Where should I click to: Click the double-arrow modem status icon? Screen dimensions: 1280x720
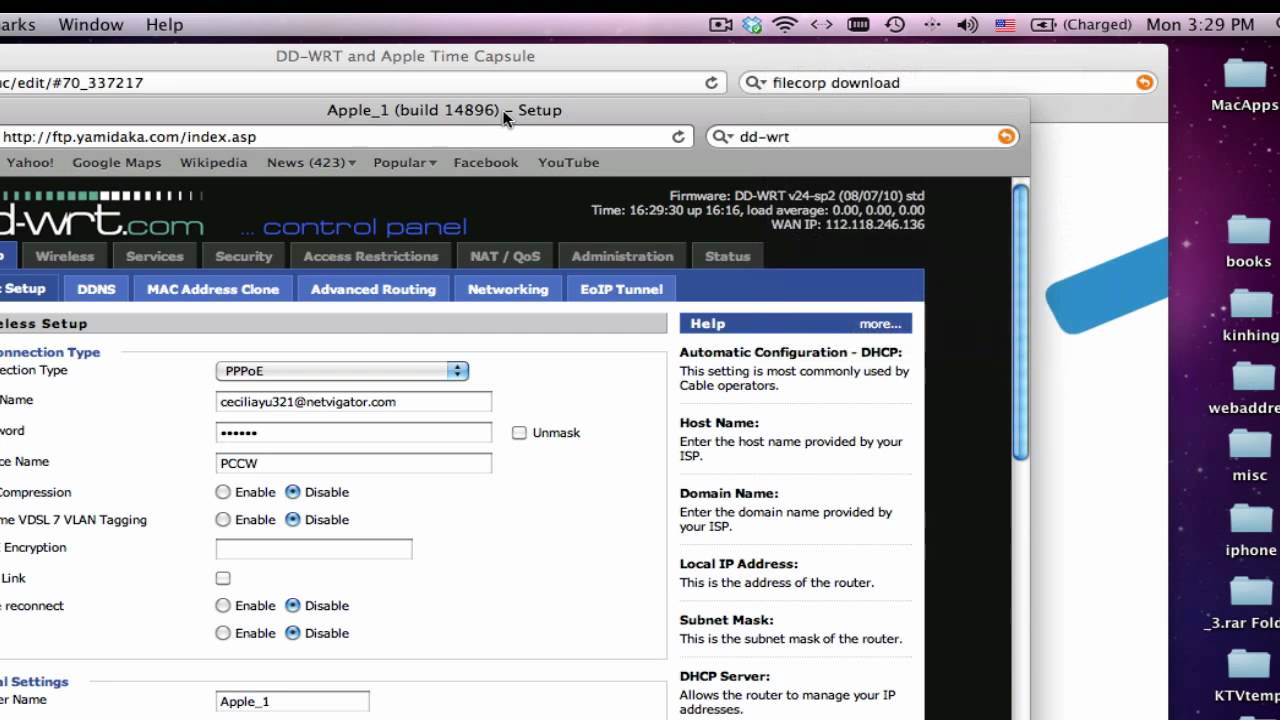[x=821, y=25]
